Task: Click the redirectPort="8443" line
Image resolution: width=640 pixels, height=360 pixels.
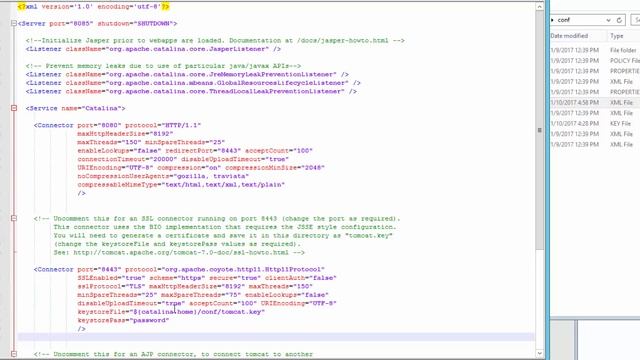Action: tap(195, 151)
